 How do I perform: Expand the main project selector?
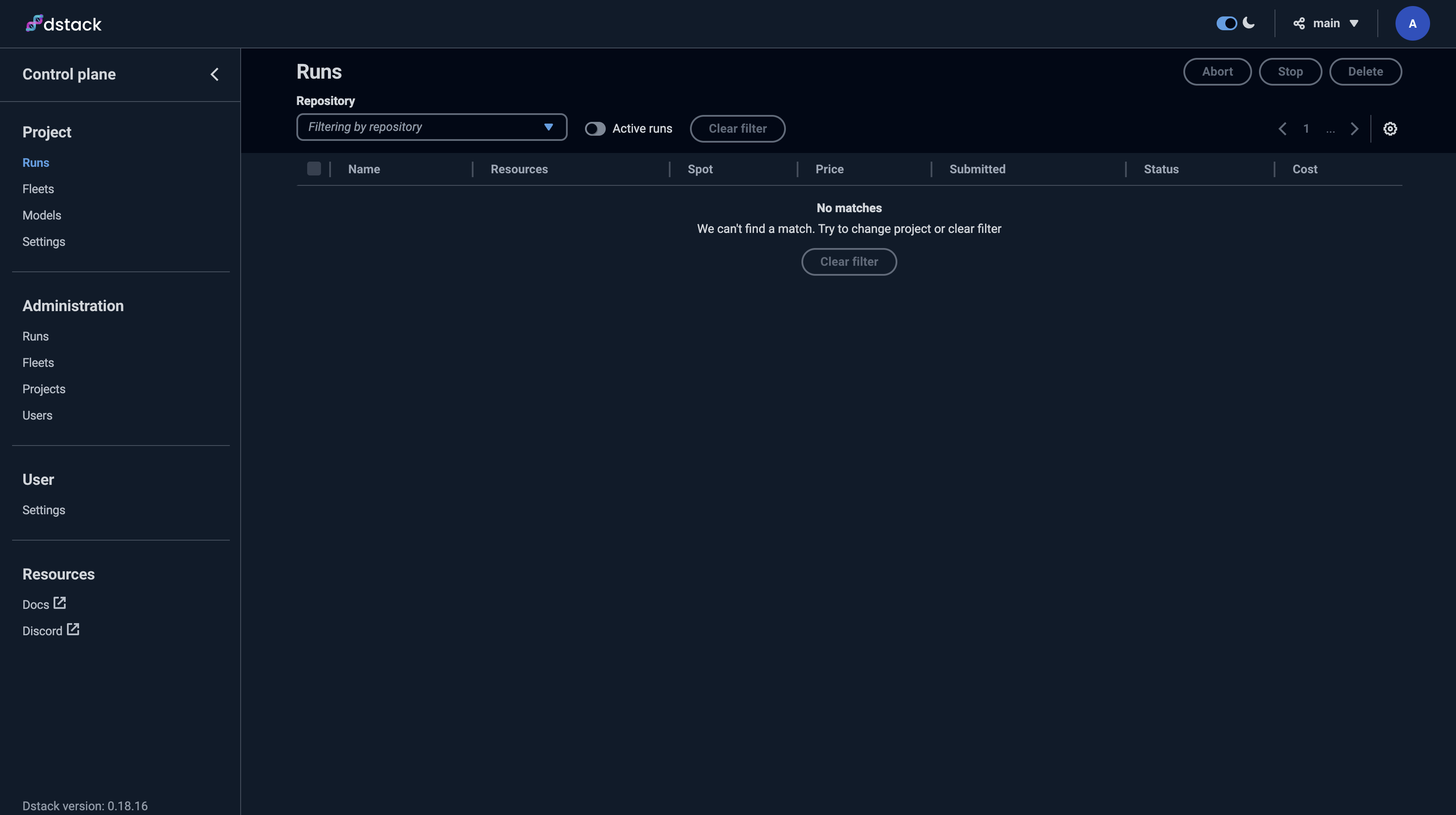coord(1326,23)
